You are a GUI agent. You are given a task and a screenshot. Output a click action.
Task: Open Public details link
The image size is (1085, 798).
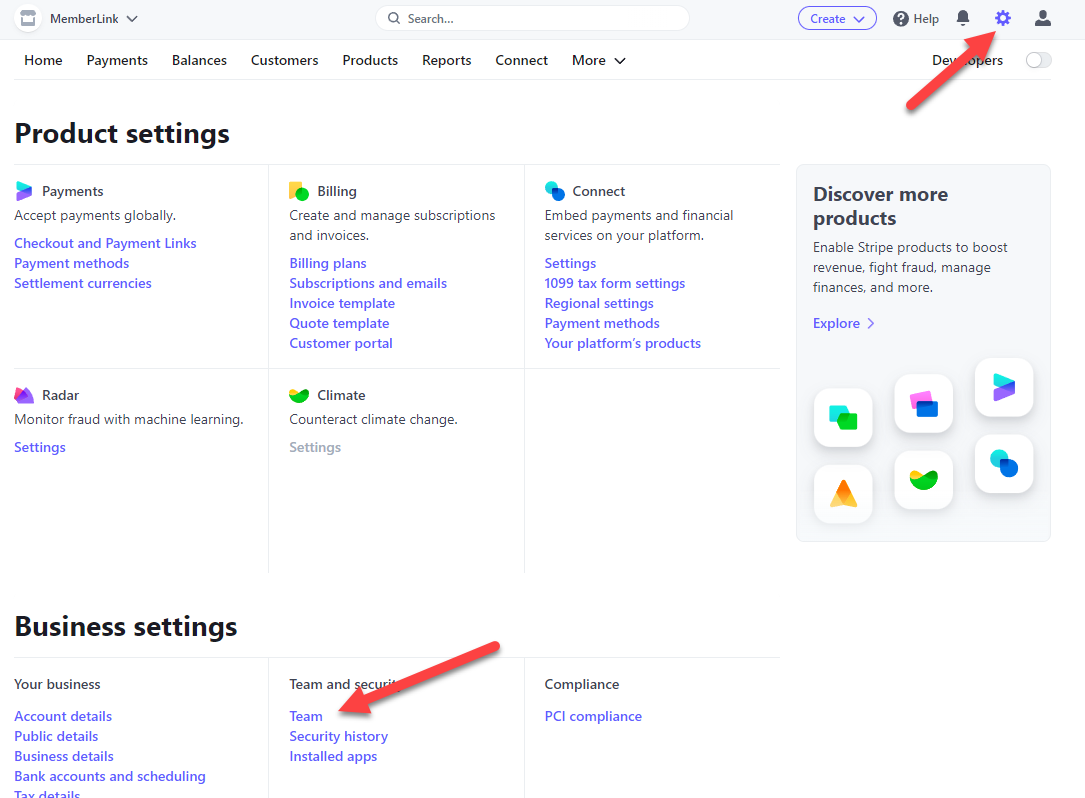pos(56,736)
